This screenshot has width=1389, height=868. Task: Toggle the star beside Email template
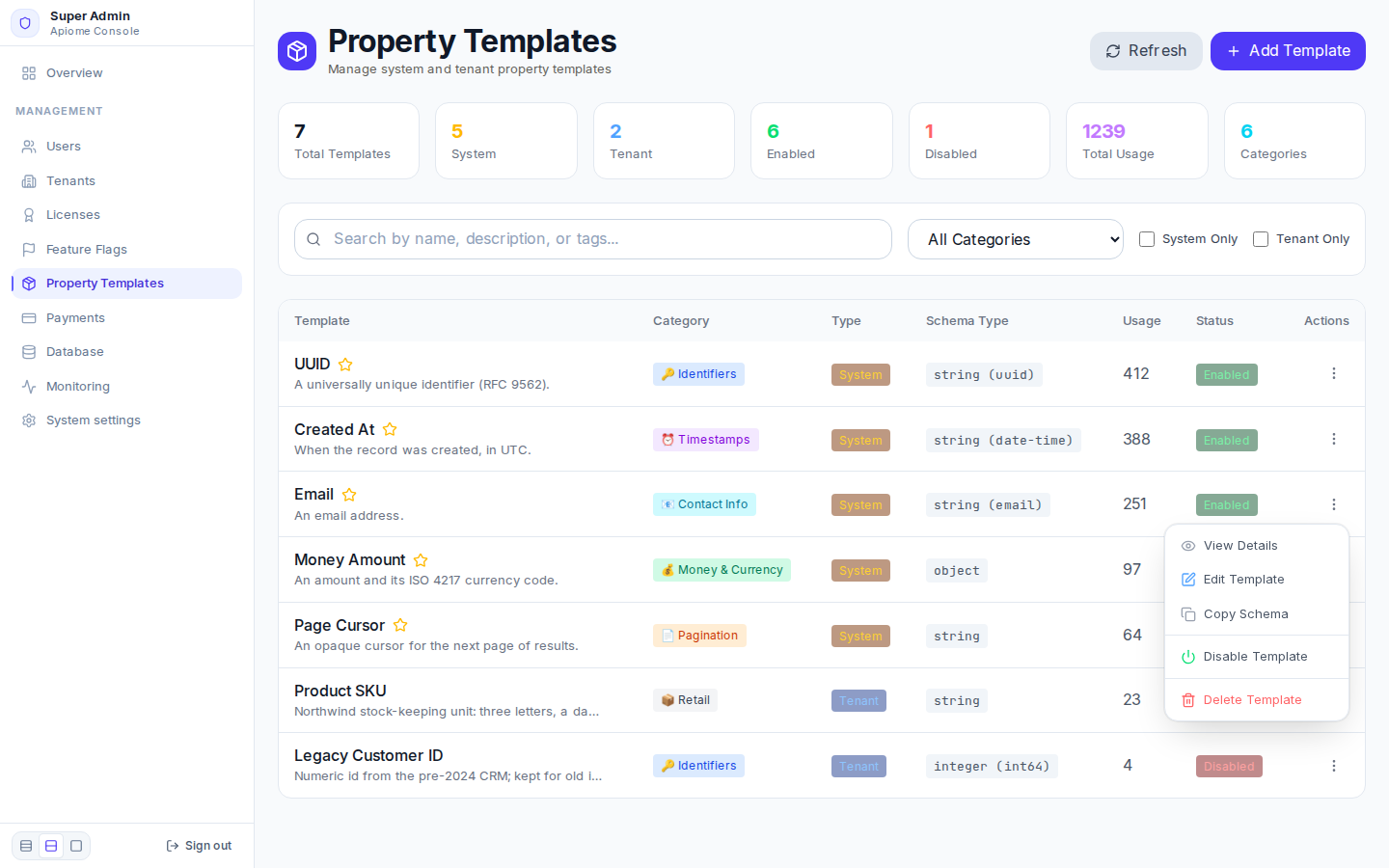pyautogui.click(x=349, y=495)
